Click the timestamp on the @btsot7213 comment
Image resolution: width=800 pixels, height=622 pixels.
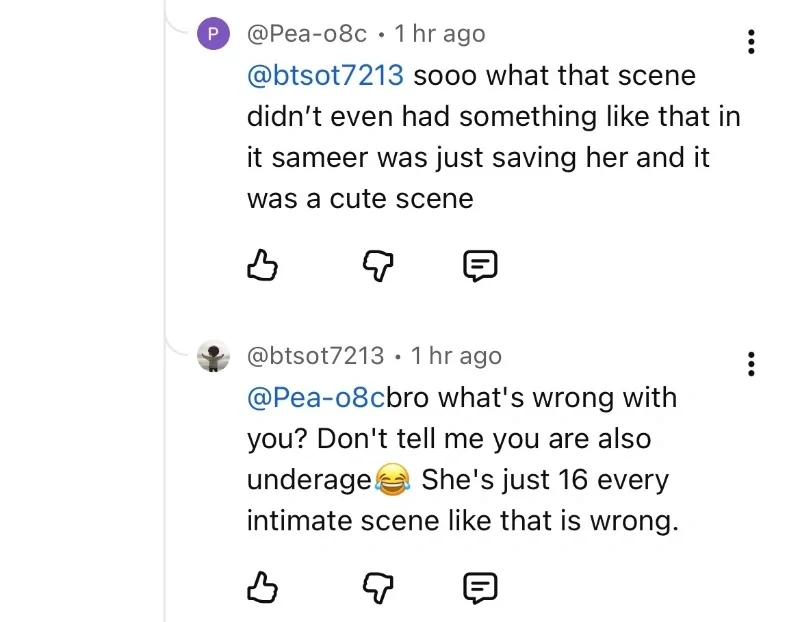click(x=456, y=356)
